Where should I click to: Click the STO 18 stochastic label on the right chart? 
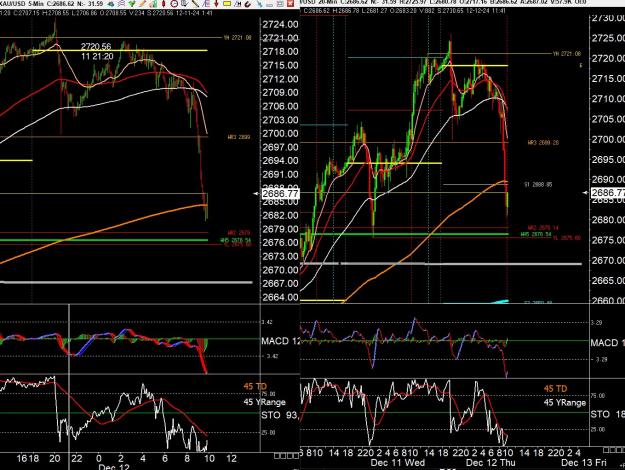click(608, 414)
